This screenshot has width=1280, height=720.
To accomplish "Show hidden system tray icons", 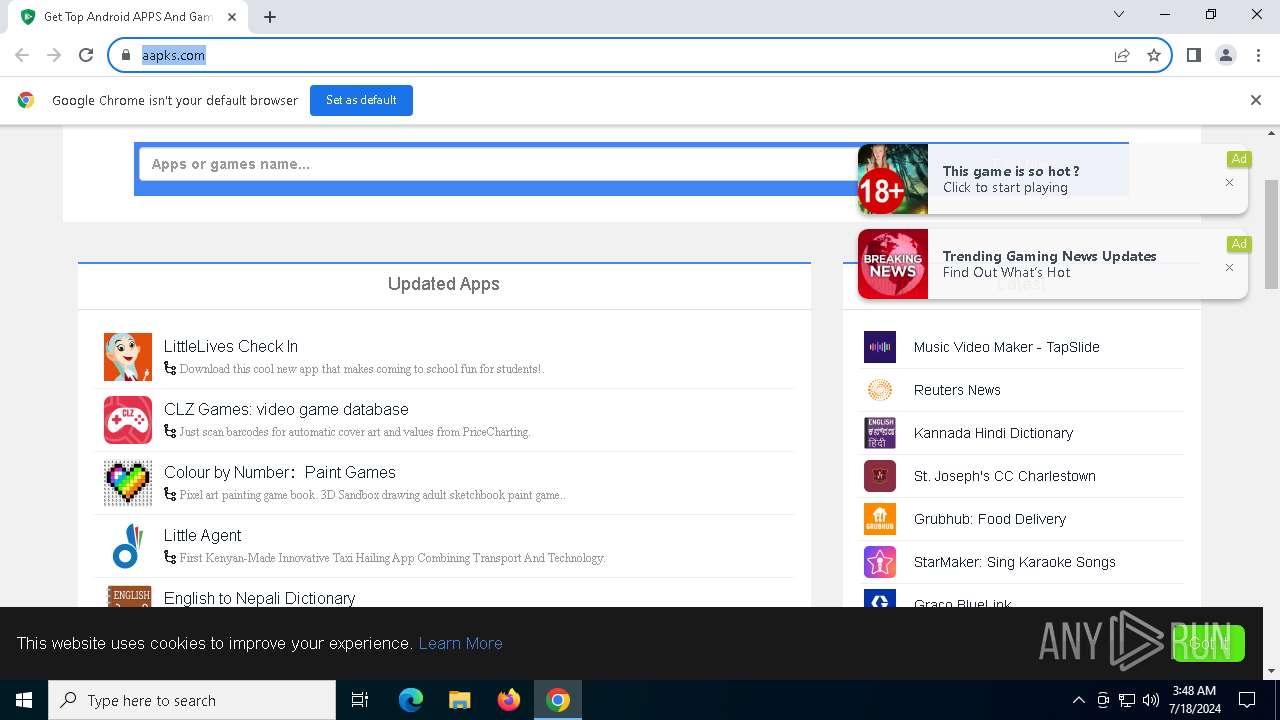I will click(x=1079, y=700).
